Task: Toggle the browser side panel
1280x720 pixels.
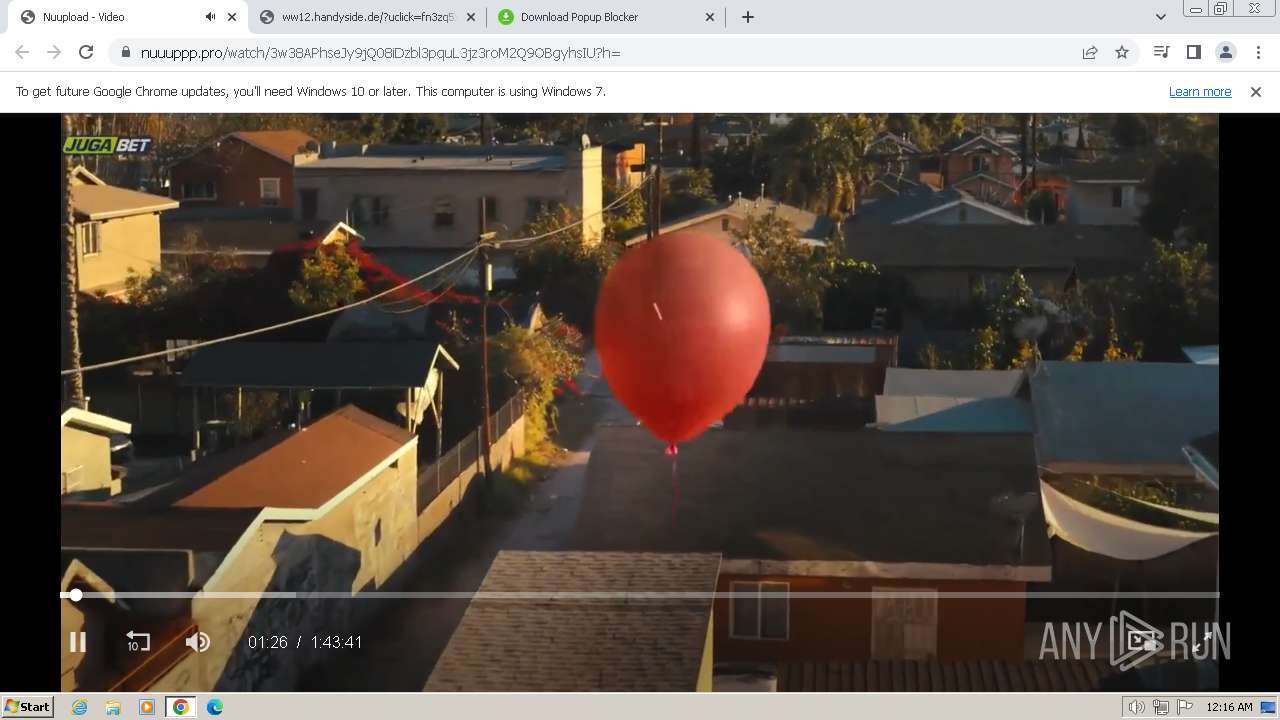Action: 1193,53
